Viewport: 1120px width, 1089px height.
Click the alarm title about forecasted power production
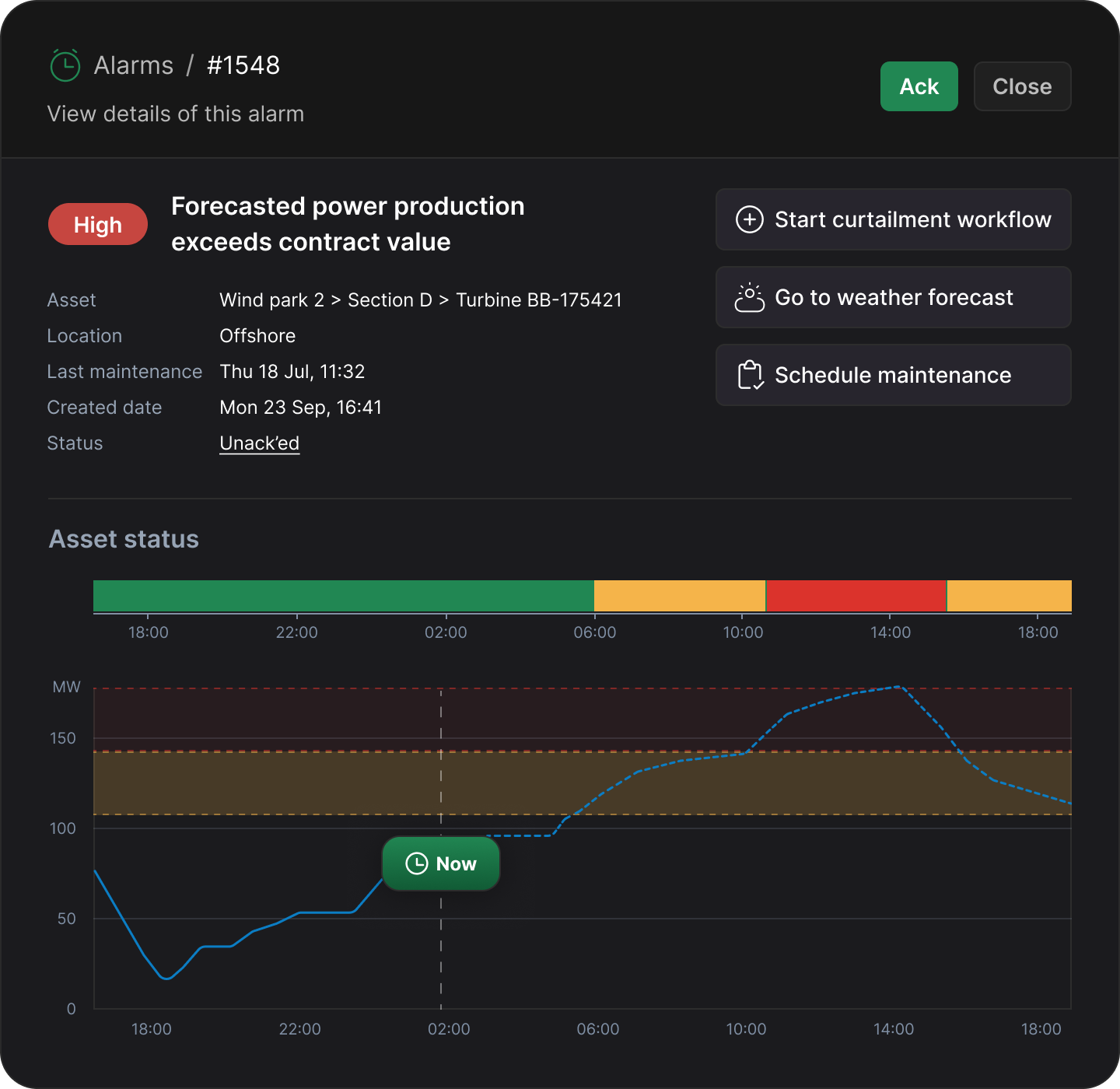pos(348,224)
